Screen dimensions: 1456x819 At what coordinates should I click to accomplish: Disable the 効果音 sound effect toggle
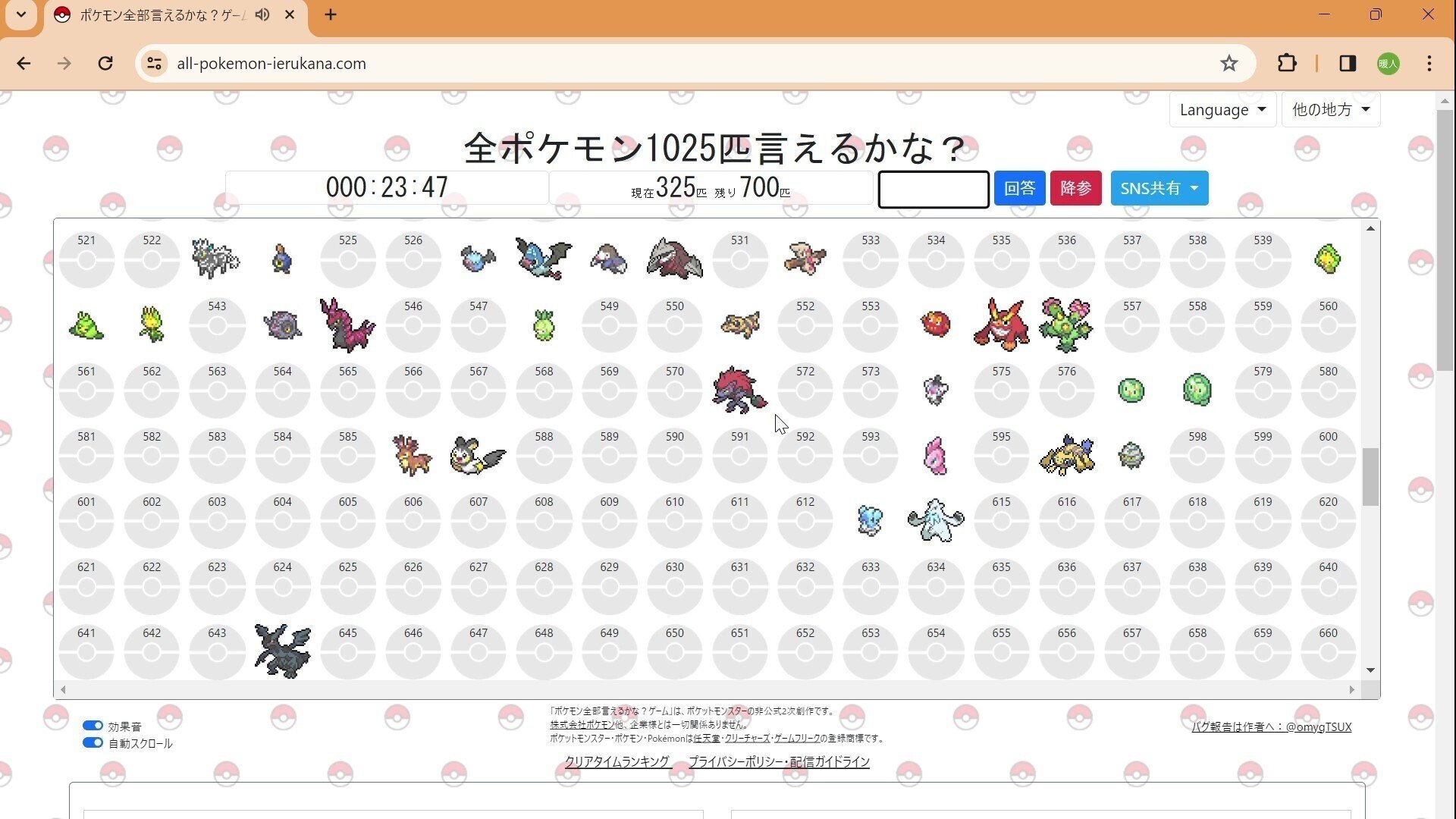point(93,725)
